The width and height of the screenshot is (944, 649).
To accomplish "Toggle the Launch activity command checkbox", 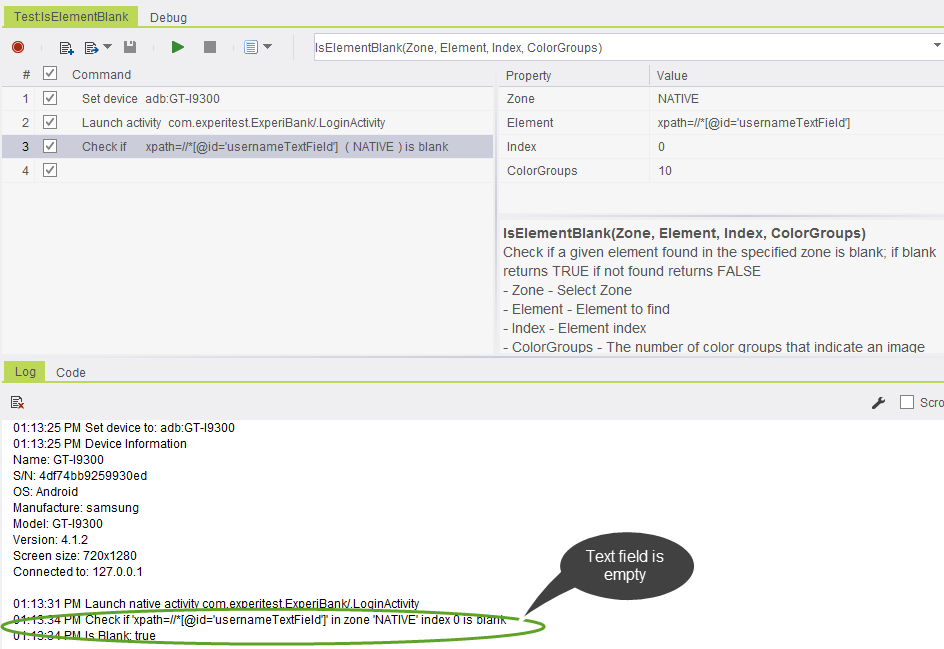I will tap(50, 122).
